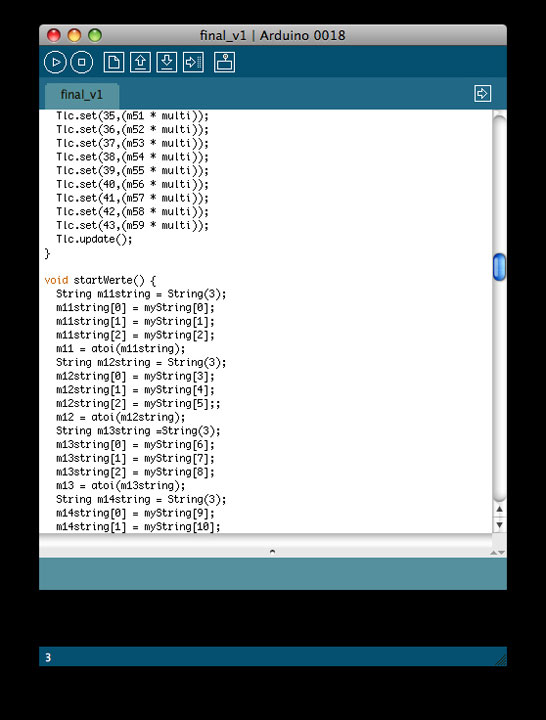Click the console divider handle dot
The image size is (546, 720).
[272, 551]
